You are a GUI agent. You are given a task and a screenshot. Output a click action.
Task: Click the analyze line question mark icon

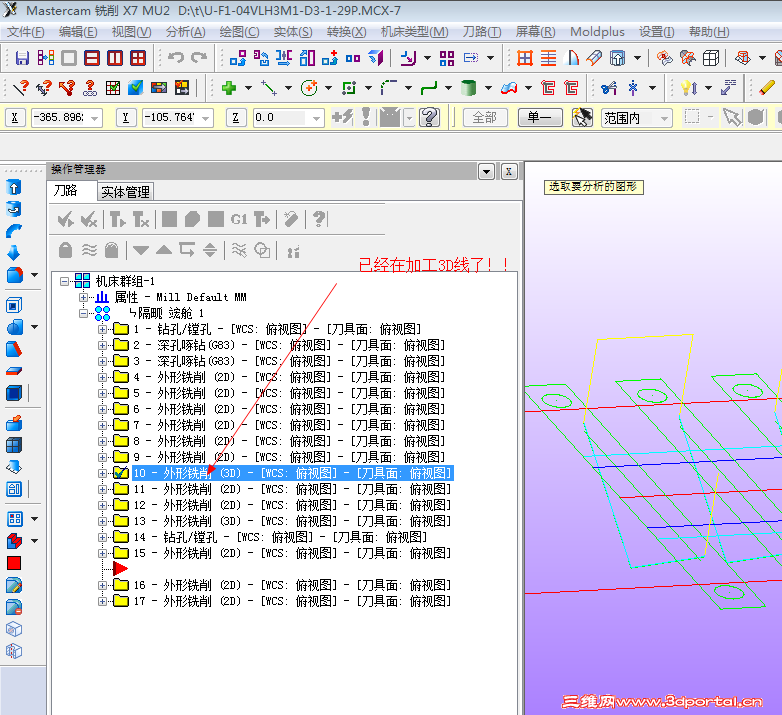tap(21, 88)
